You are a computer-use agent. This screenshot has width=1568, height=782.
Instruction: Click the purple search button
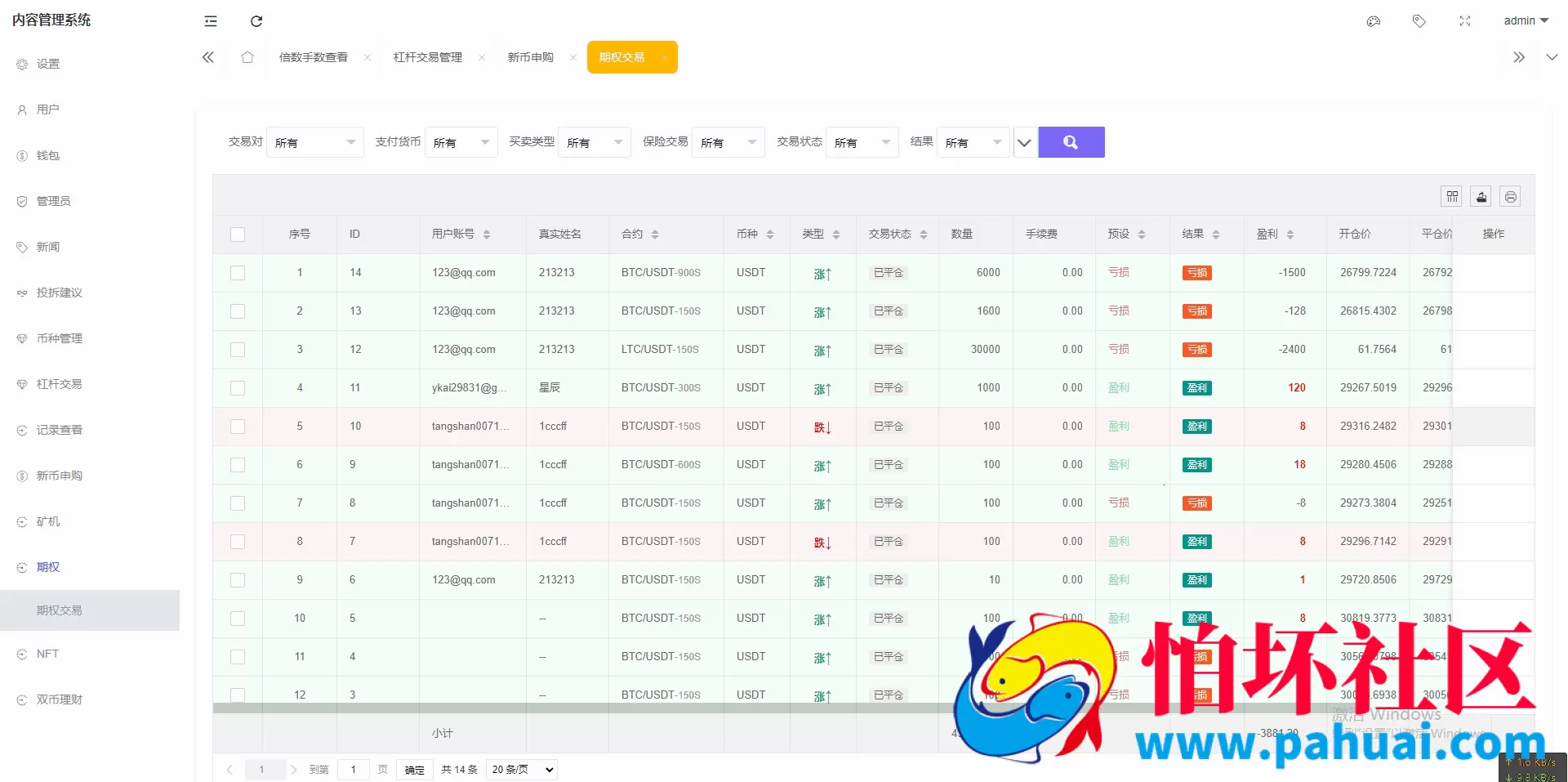(x=1071, y=142)
